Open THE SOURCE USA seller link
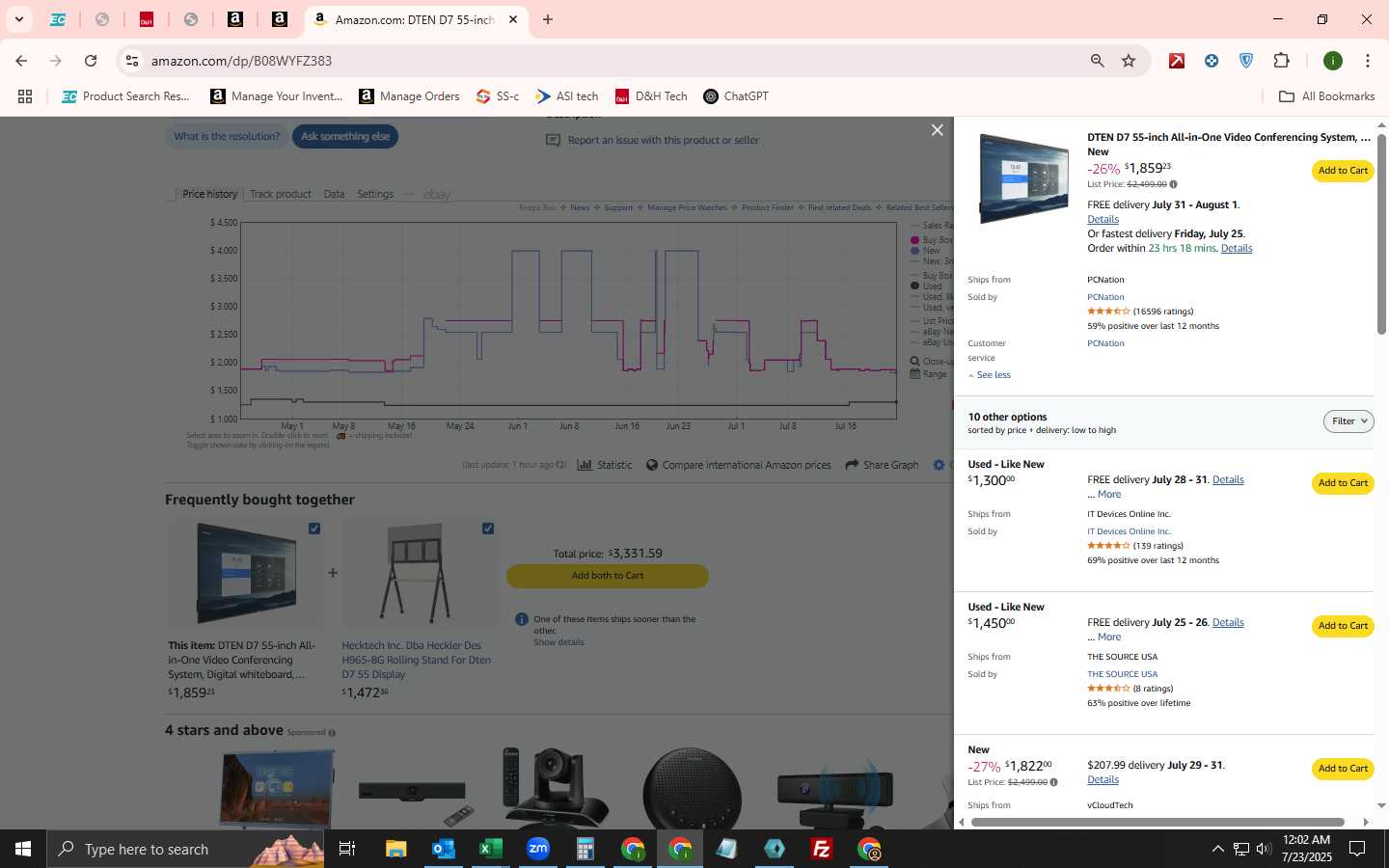The image size is (1389, 868). tap(1122, 674)
